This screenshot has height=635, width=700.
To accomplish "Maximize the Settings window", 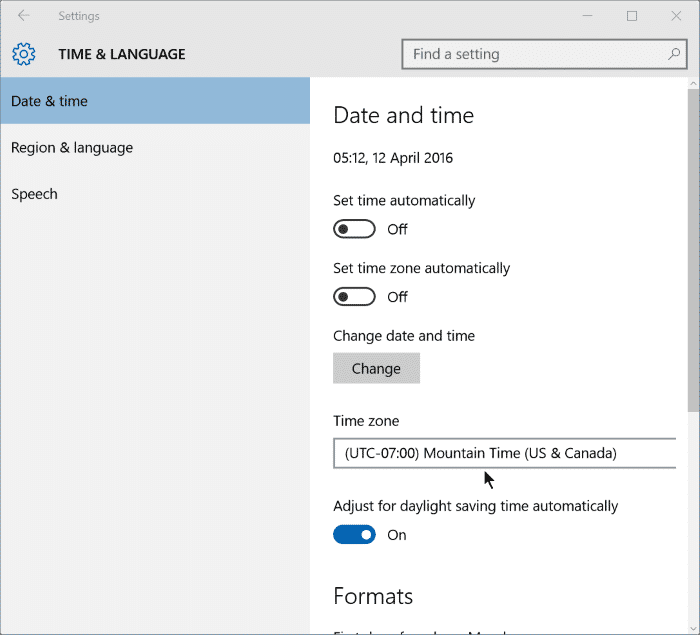I will 632,16.
